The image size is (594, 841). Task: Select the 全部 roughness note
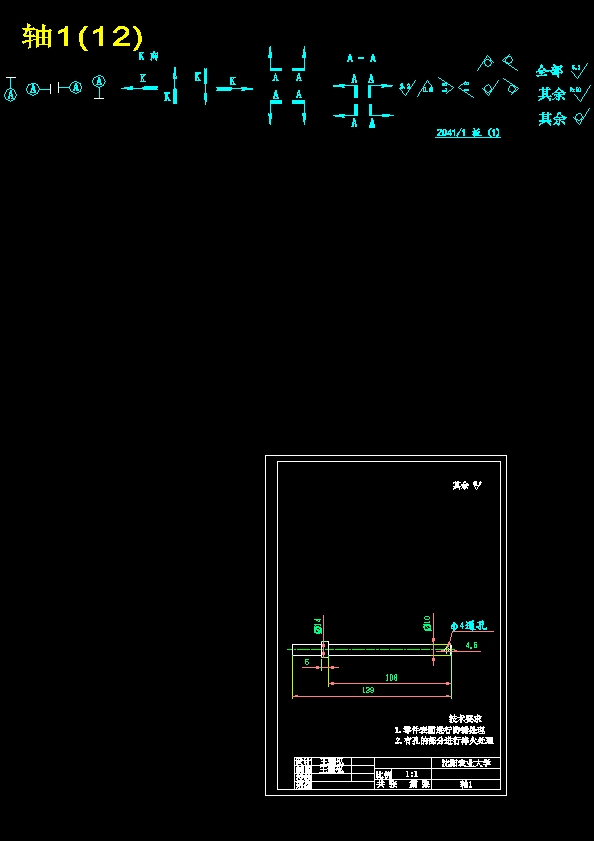(562, 71)
